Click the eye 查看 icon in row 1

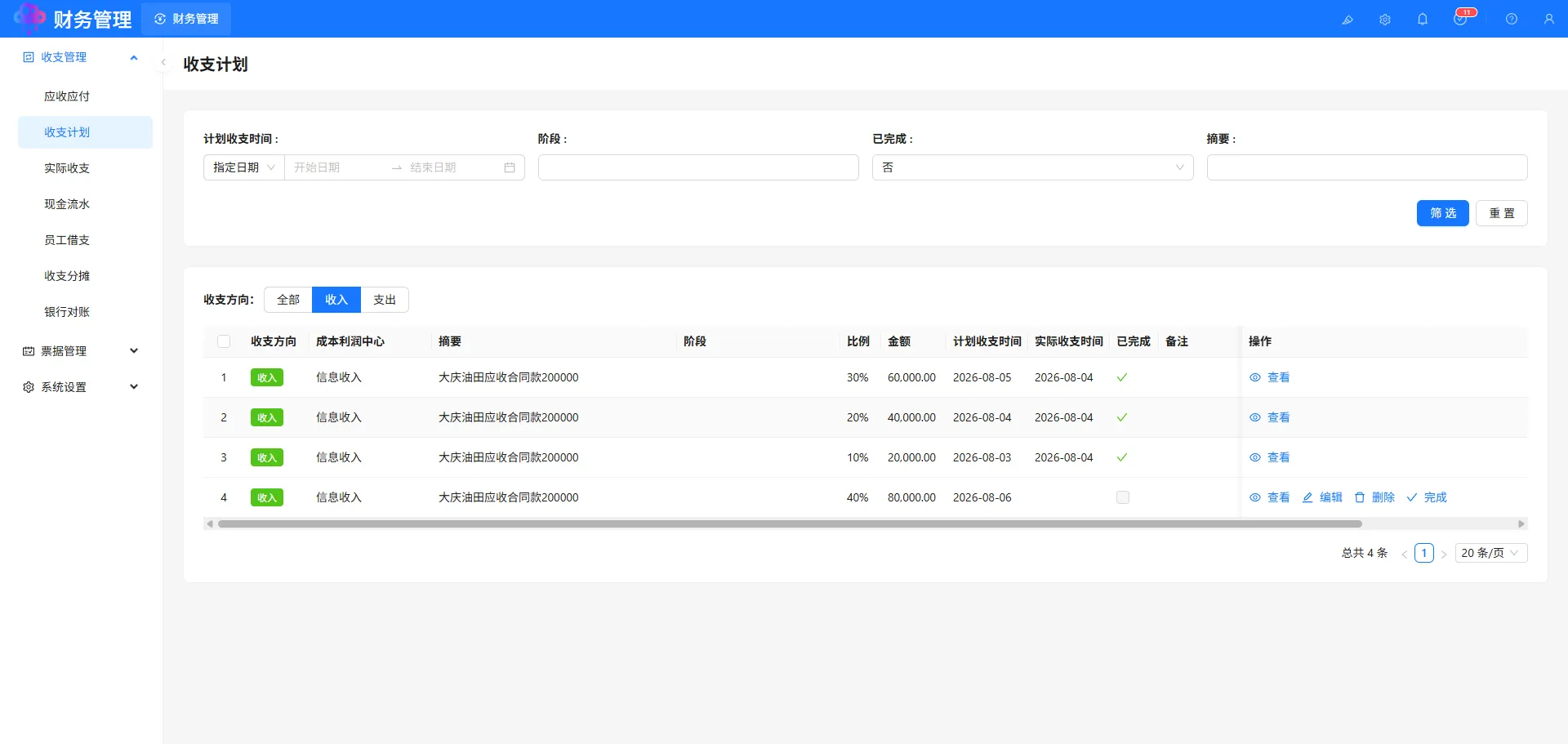coord(1255,377)
